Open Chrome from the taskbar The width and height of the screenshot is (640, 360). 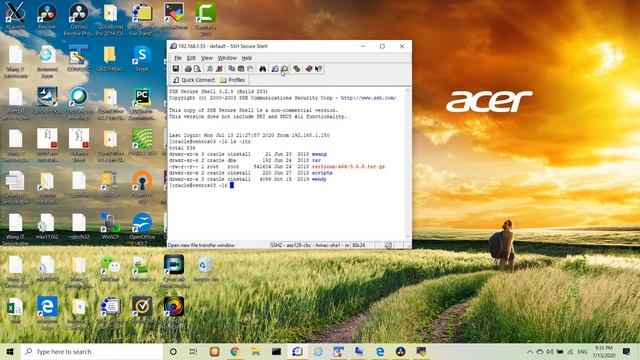pos(235,351)
